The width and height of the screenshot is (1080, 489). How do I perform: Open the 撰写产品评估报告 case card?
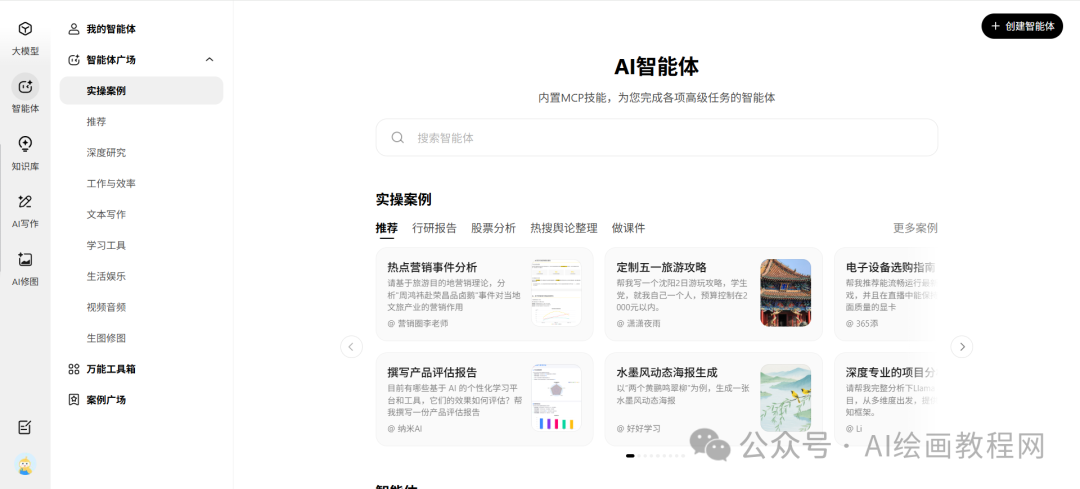coord(484,399)
